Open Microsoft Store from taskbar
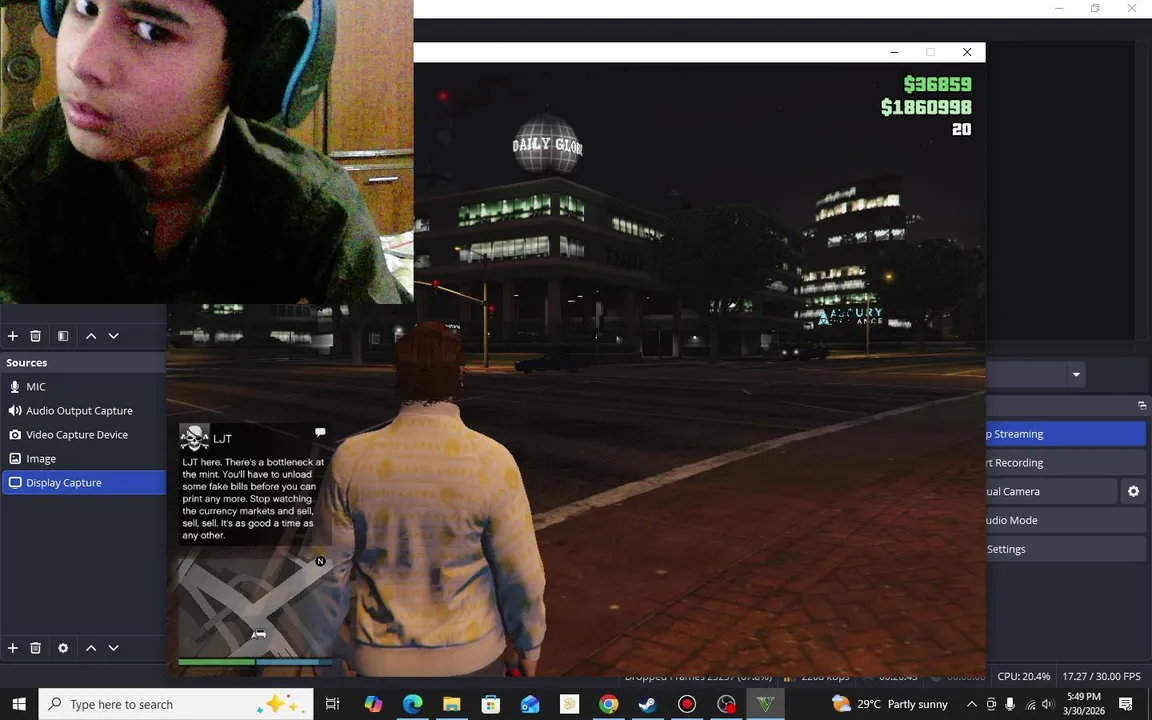 pos(491,705)
